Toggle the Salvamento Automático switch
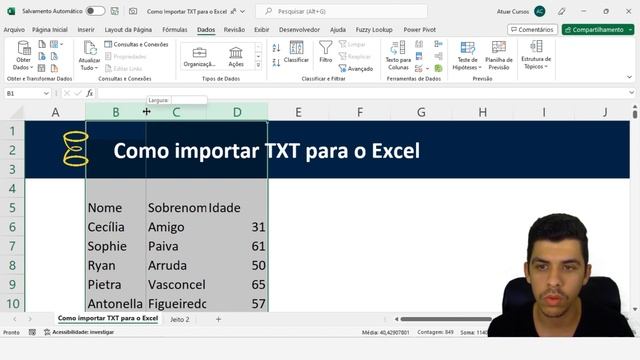The width and height of the screenshot is (640, 360). tap(95, 11)
